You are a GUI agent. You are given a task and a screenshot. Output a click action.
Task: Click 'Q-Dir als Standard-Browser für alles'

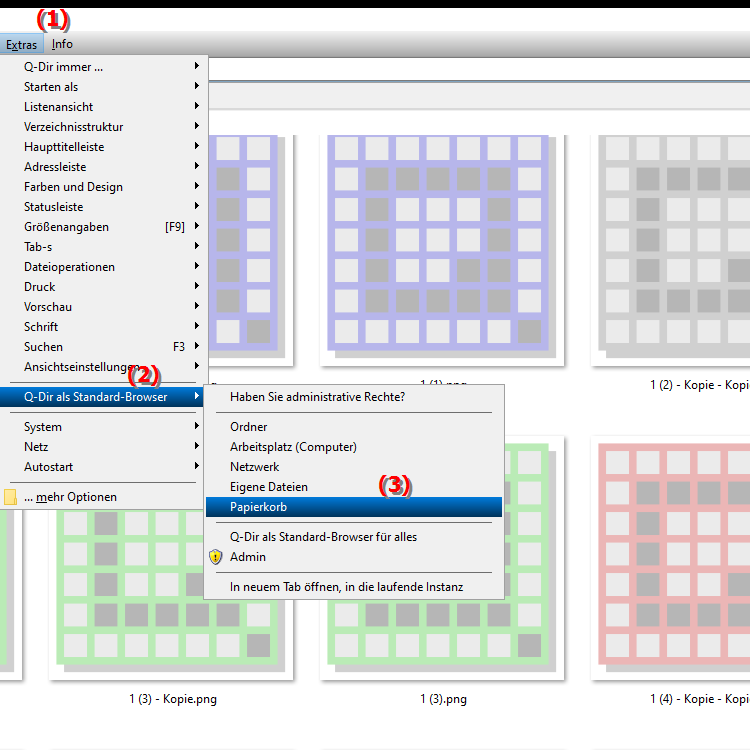point(354,537)
